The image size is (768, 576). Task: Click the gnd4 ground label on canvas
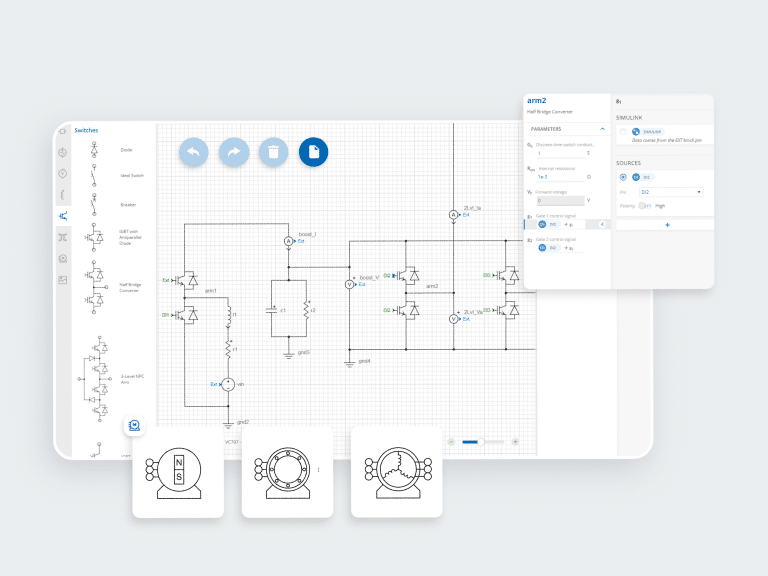(364, 361)
